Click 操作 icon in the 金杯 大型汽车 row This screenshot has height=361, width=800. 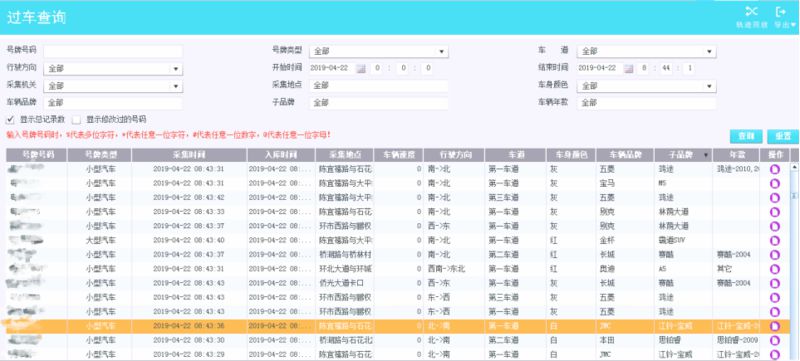(774, 240)
